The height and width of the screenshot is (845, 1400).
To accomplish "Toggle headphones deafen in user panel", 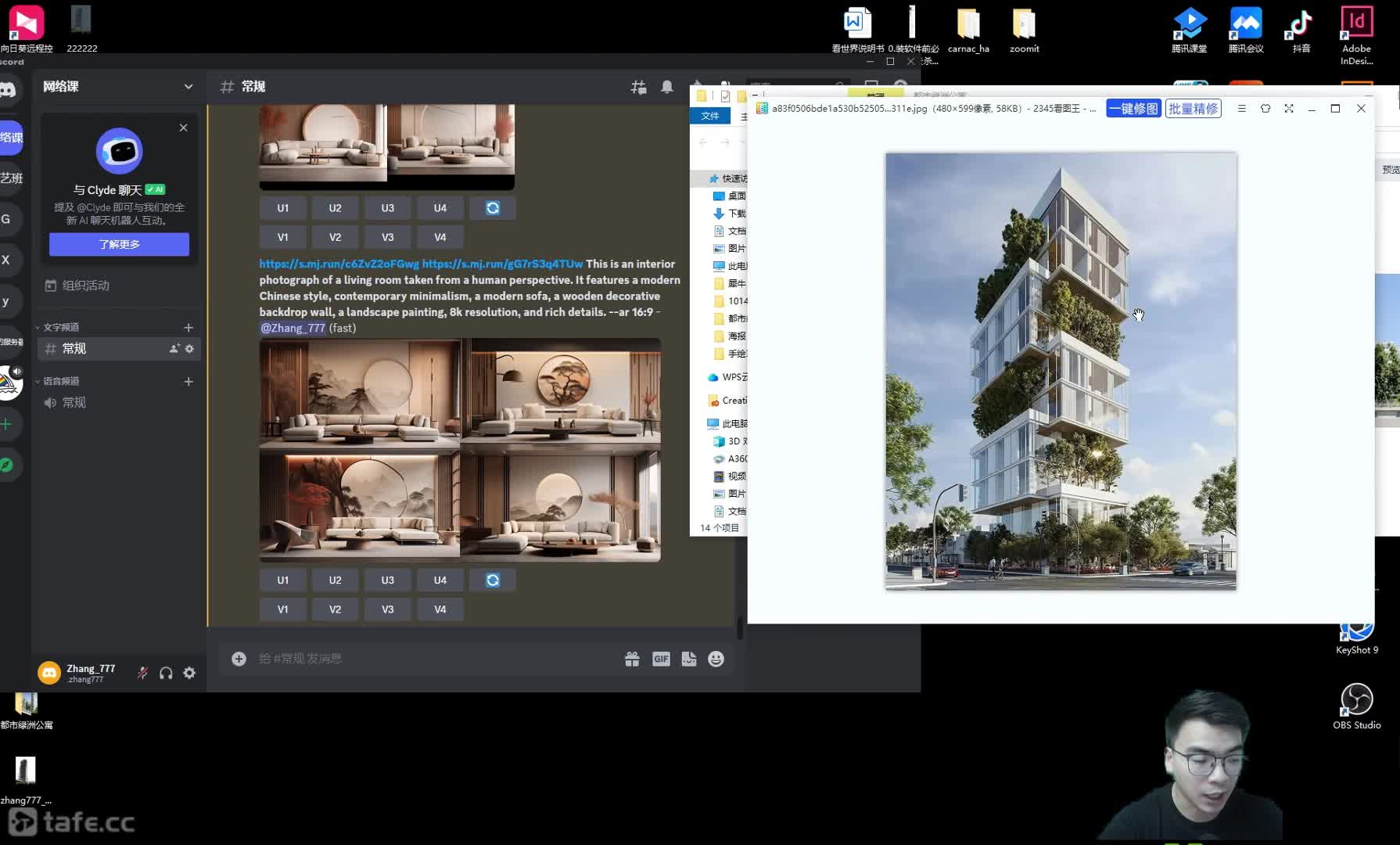I will coord(166,673).
